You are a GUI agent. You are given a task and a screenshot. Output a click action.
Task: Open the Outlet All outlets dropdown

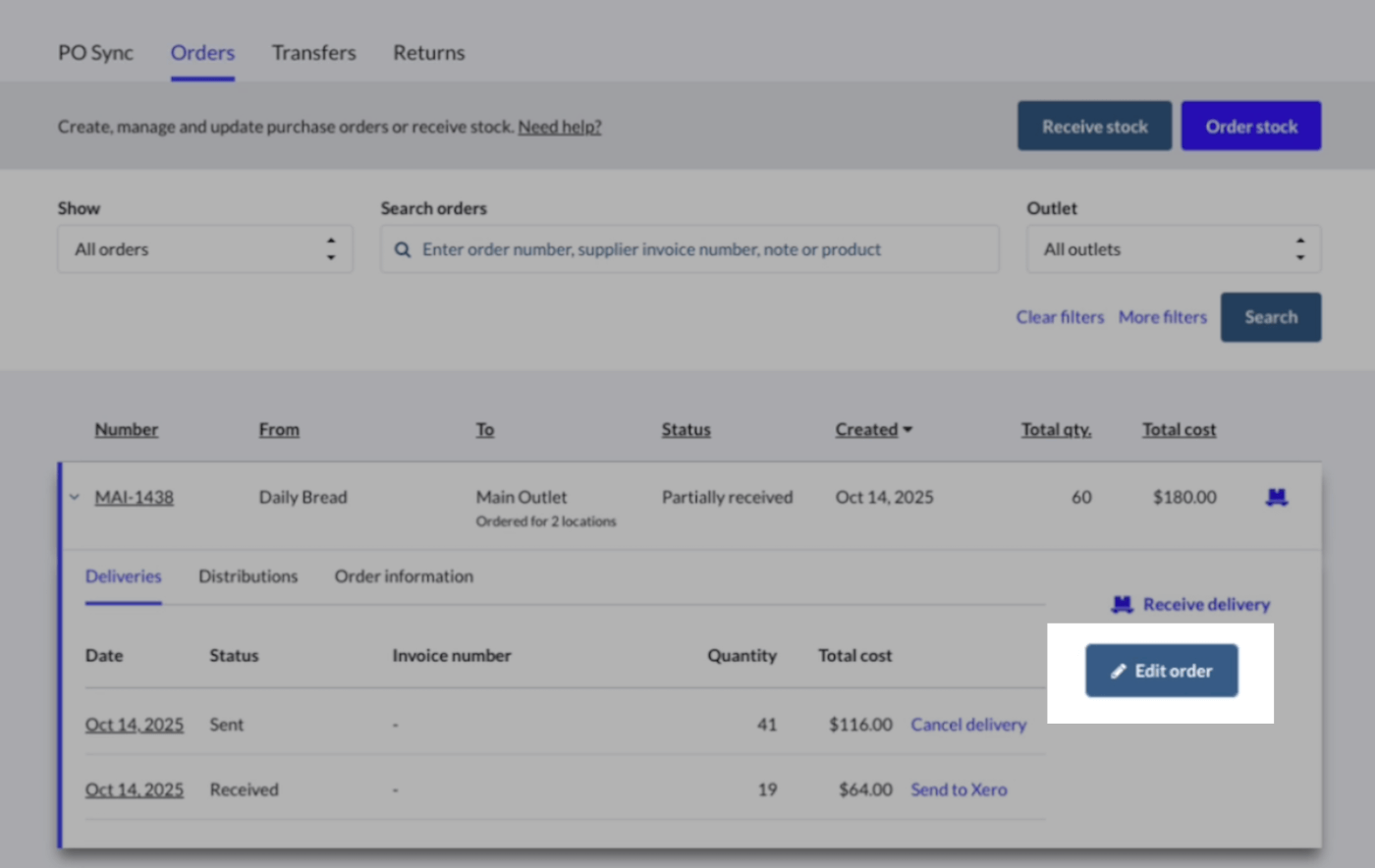coord(1173,249)
